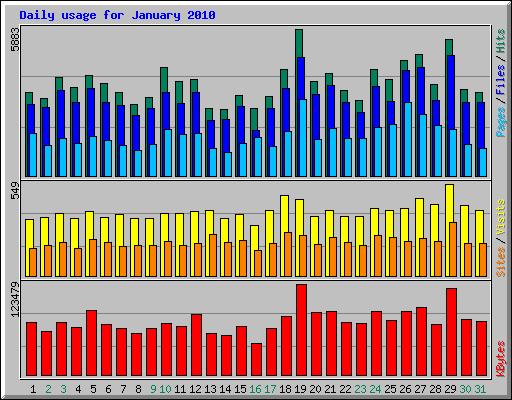The width and height of the screenshot is (512, 400).
Task: Click the 123479 KBytes axis value
Action: 16,299
